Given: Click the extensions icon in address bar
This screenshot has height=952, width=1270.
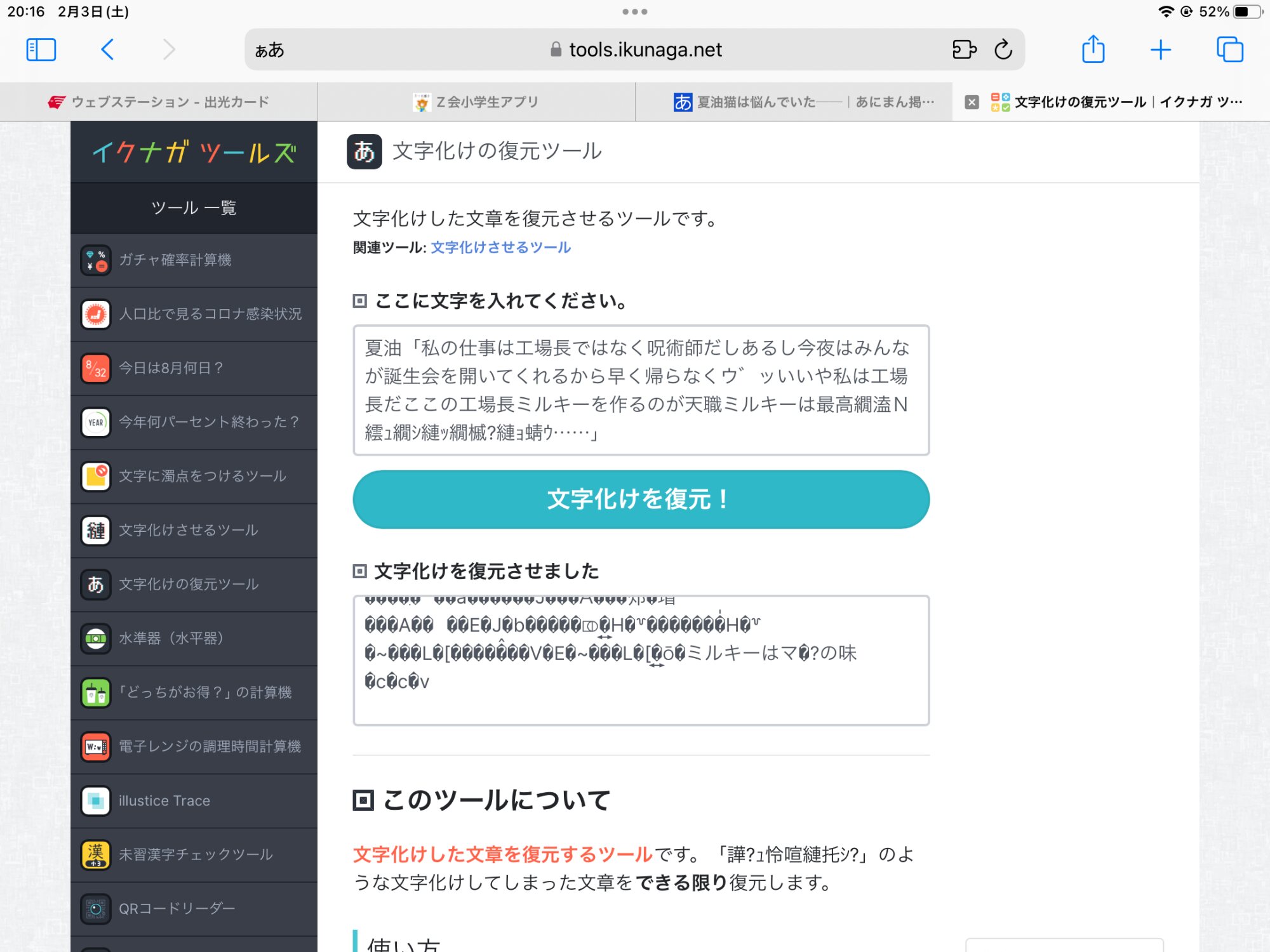Looking at the screenshot, I should pos(964,50).
